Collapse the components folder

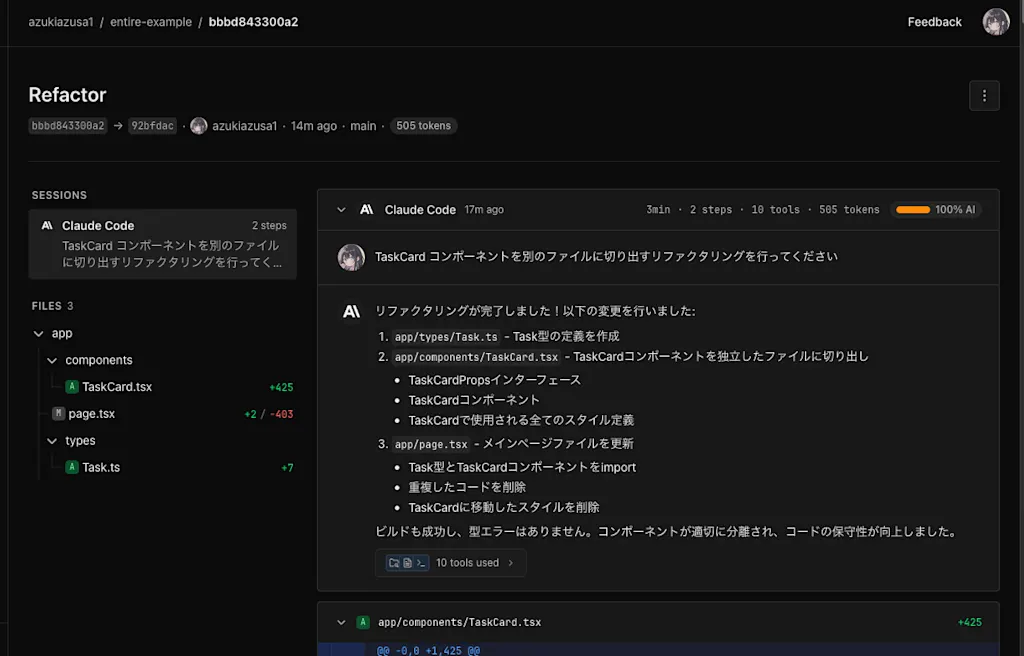[x=52, y=361]
